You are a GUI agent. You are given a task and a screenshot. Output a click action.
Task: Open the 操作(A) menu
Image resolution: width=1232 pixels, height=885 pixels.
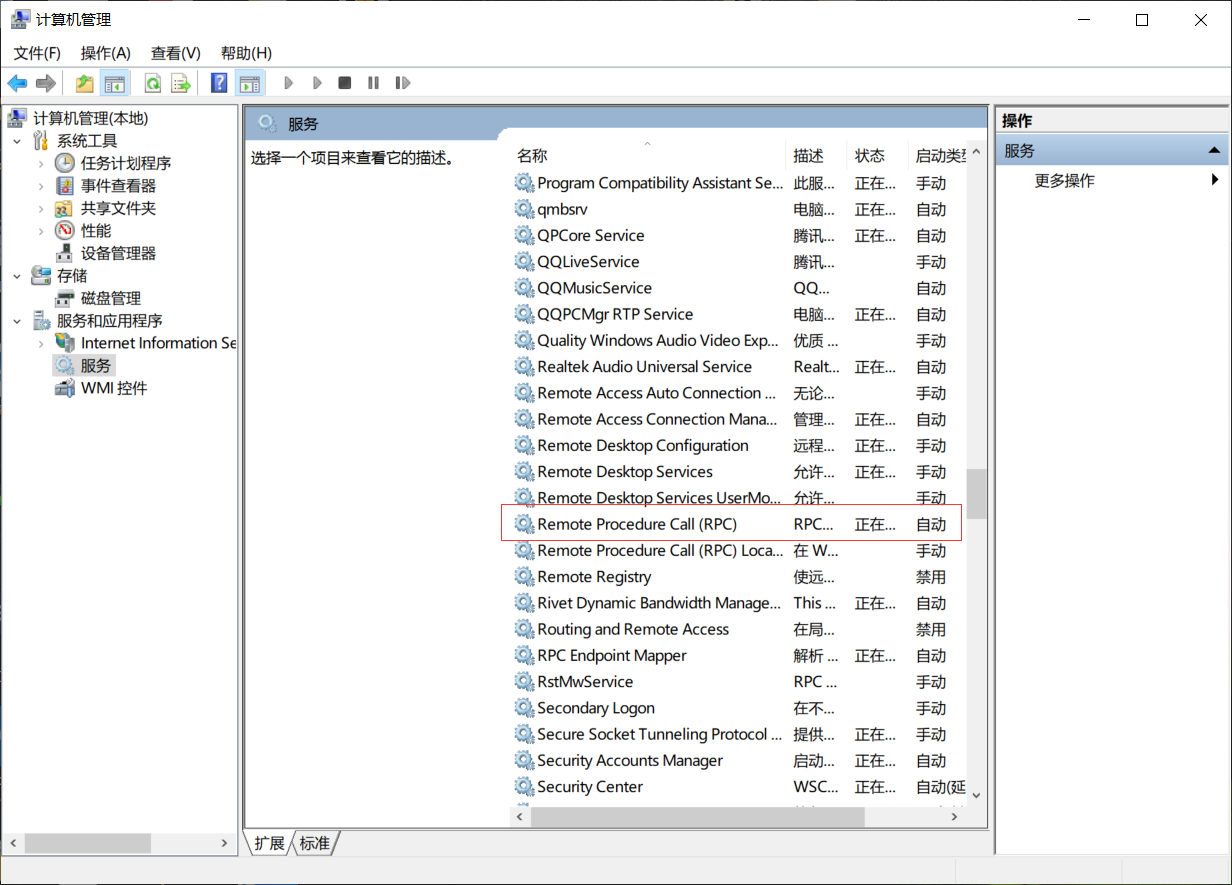(x=105, y=53)
